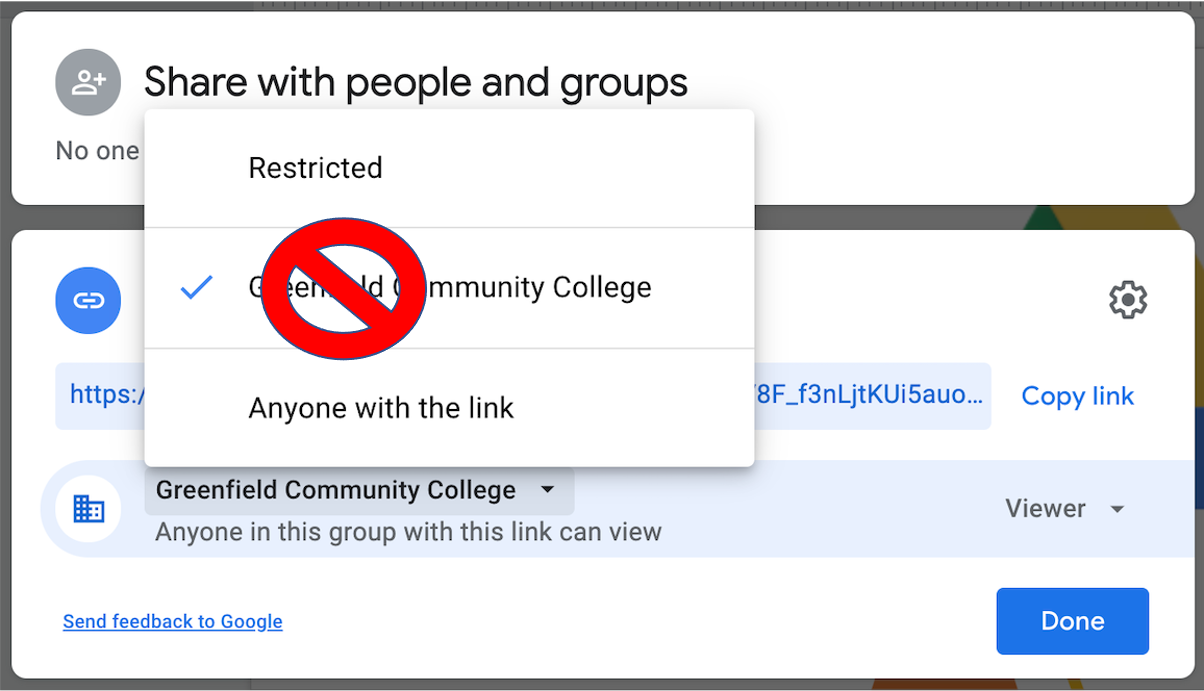Click Anyone in this group can view text
1204x691 pixels.
[406, 532]
